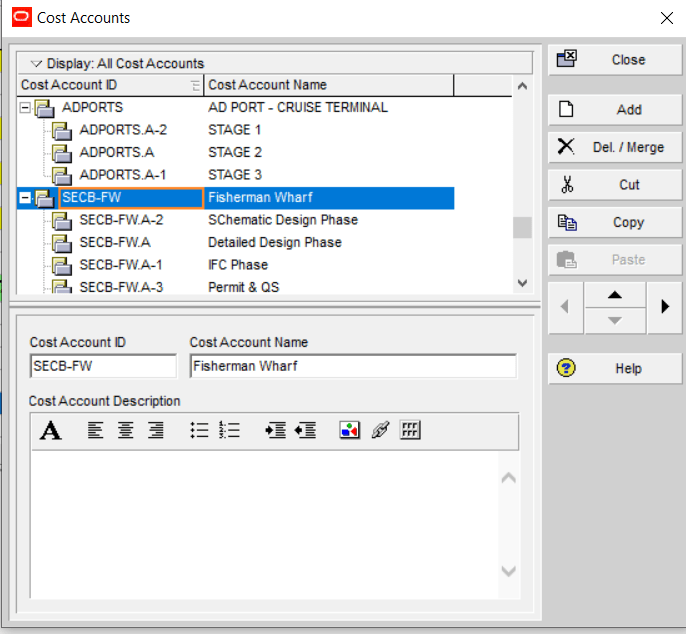Insert a numbered list
687x634 pixels.
tap(229, 430)
